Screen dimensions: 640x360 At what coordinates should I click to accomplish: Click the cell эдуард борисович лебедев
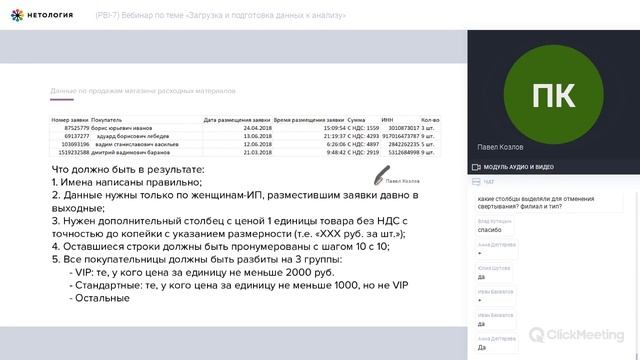133,136
